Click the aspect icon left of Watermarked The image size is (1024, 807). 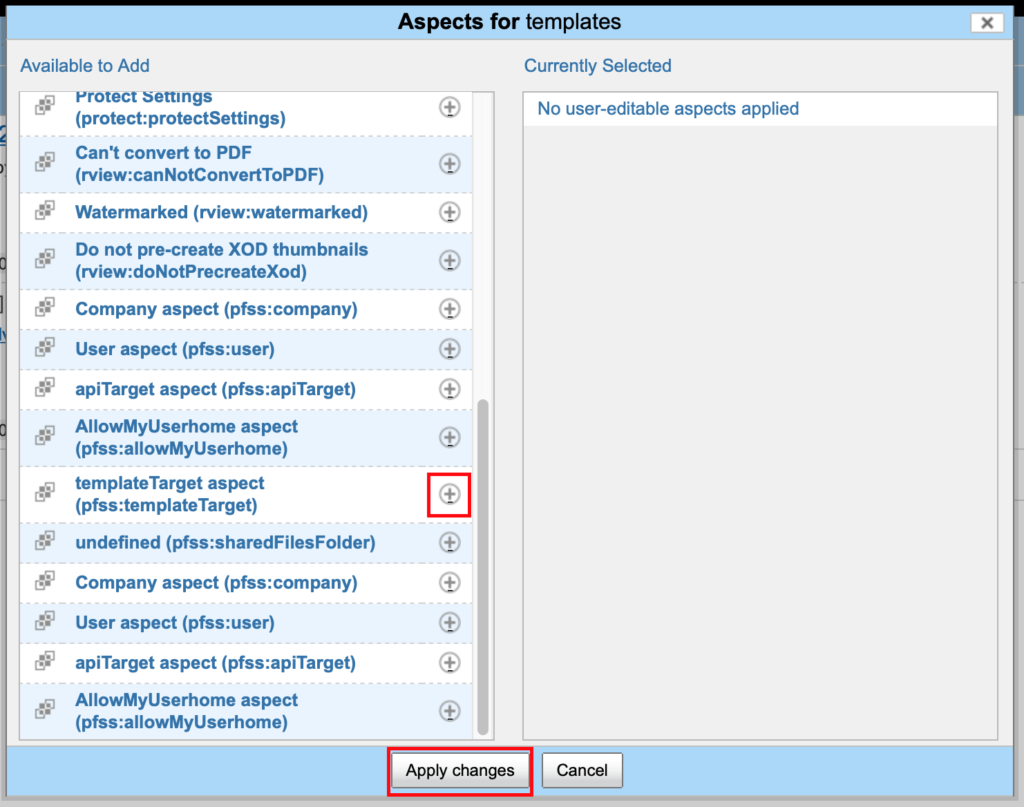point(45,212)
